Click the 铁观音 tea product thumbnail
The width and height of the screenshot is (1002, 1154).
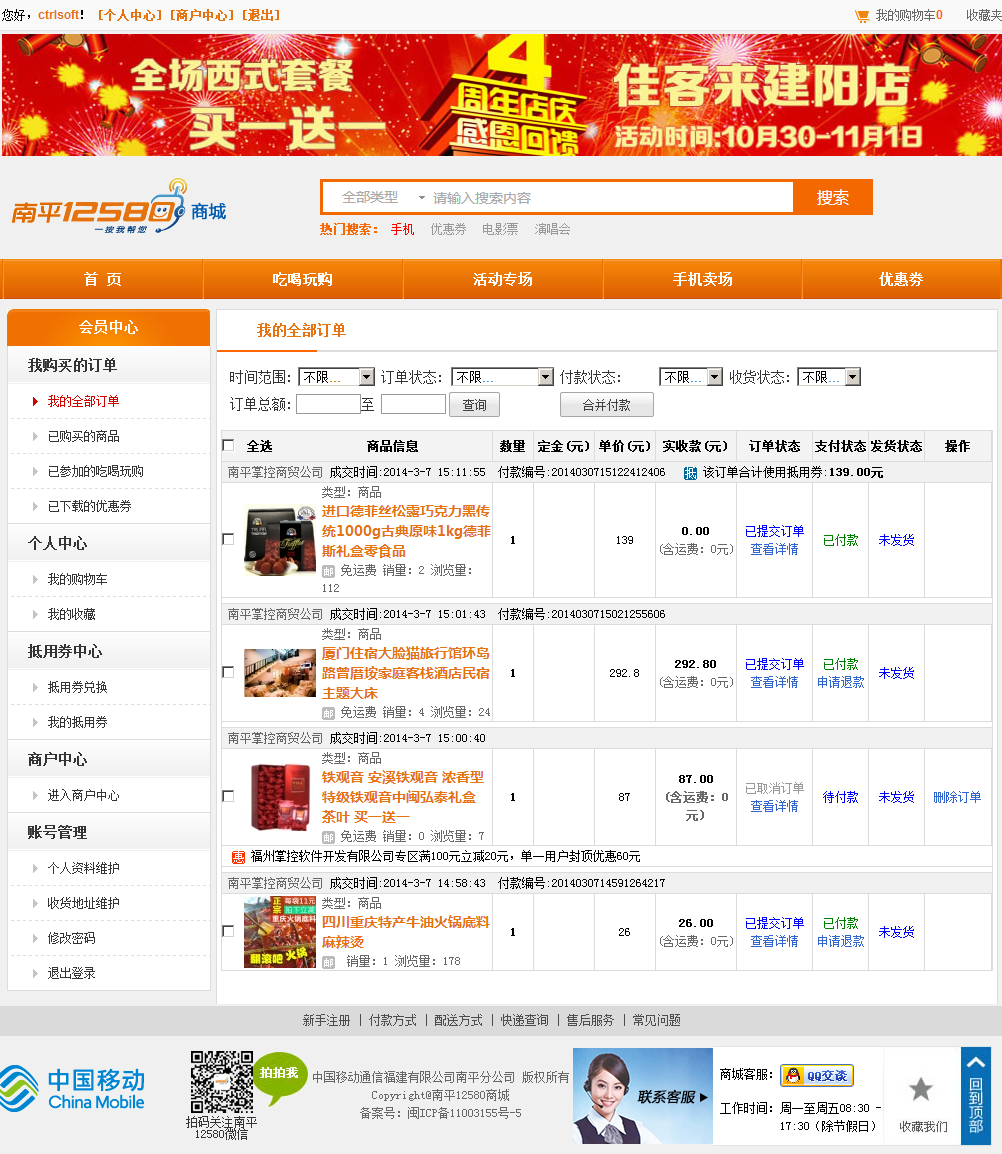click(x=280, y=797)
